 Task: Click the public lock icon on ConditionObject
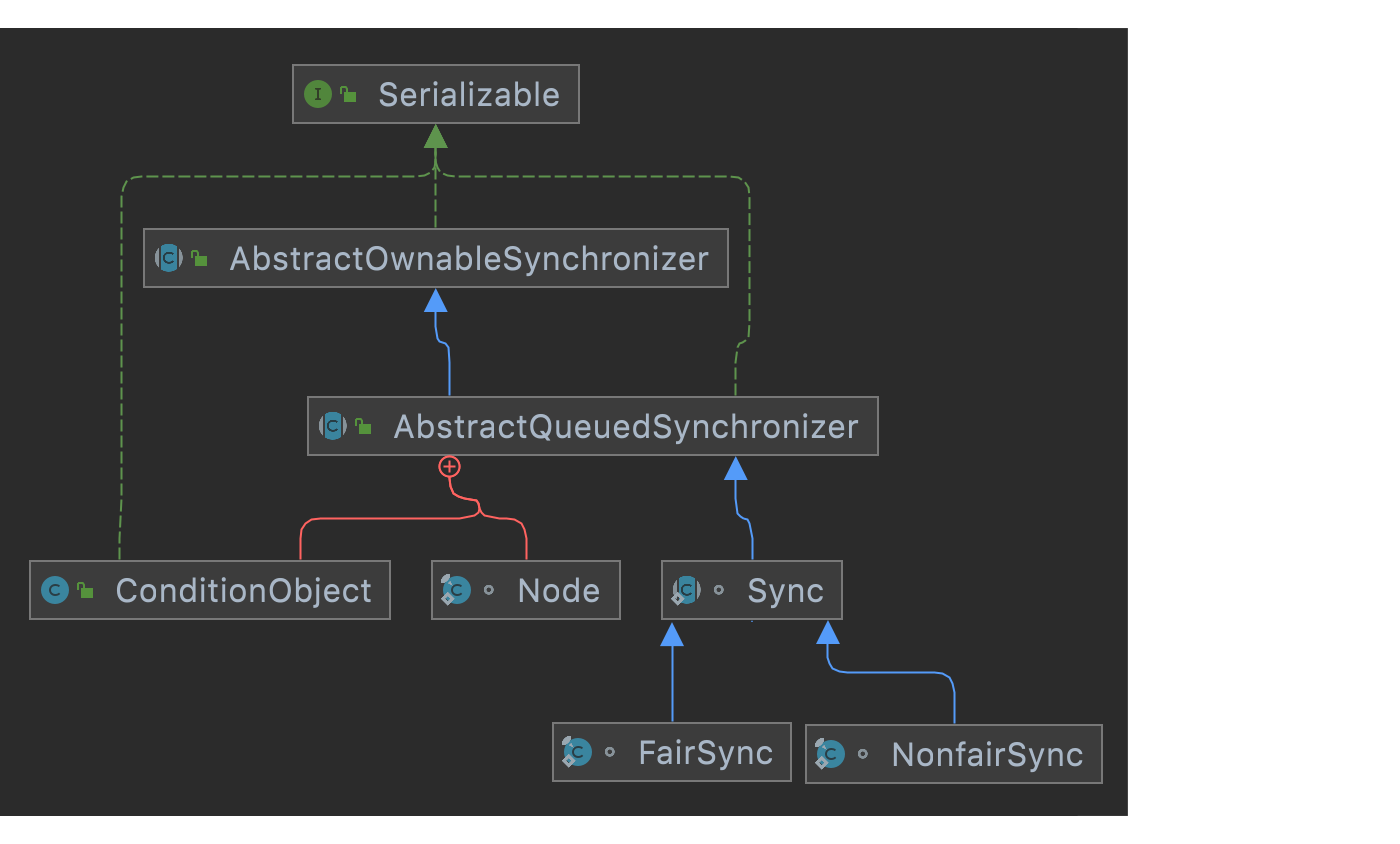coord(86,591)
